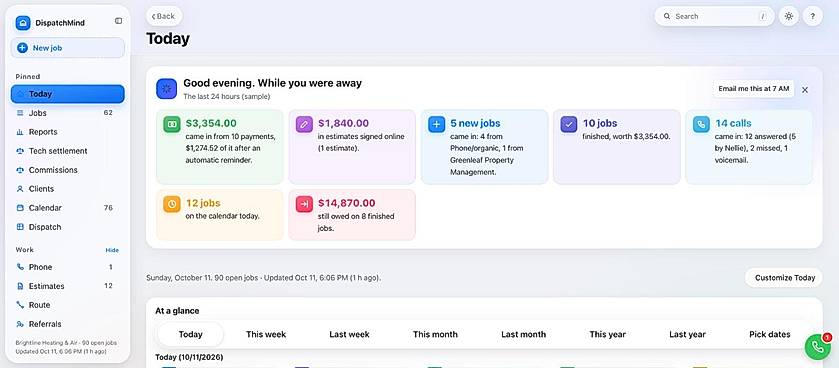Click the Tech settlement scales icon
Screen dimensions: 839x368
20,151
